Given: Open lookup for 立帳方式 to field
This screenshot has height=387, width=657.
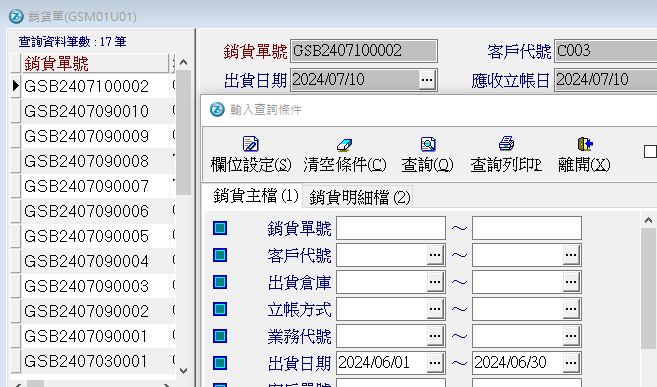Looking at the screenshot, I should tap(571, 309).
